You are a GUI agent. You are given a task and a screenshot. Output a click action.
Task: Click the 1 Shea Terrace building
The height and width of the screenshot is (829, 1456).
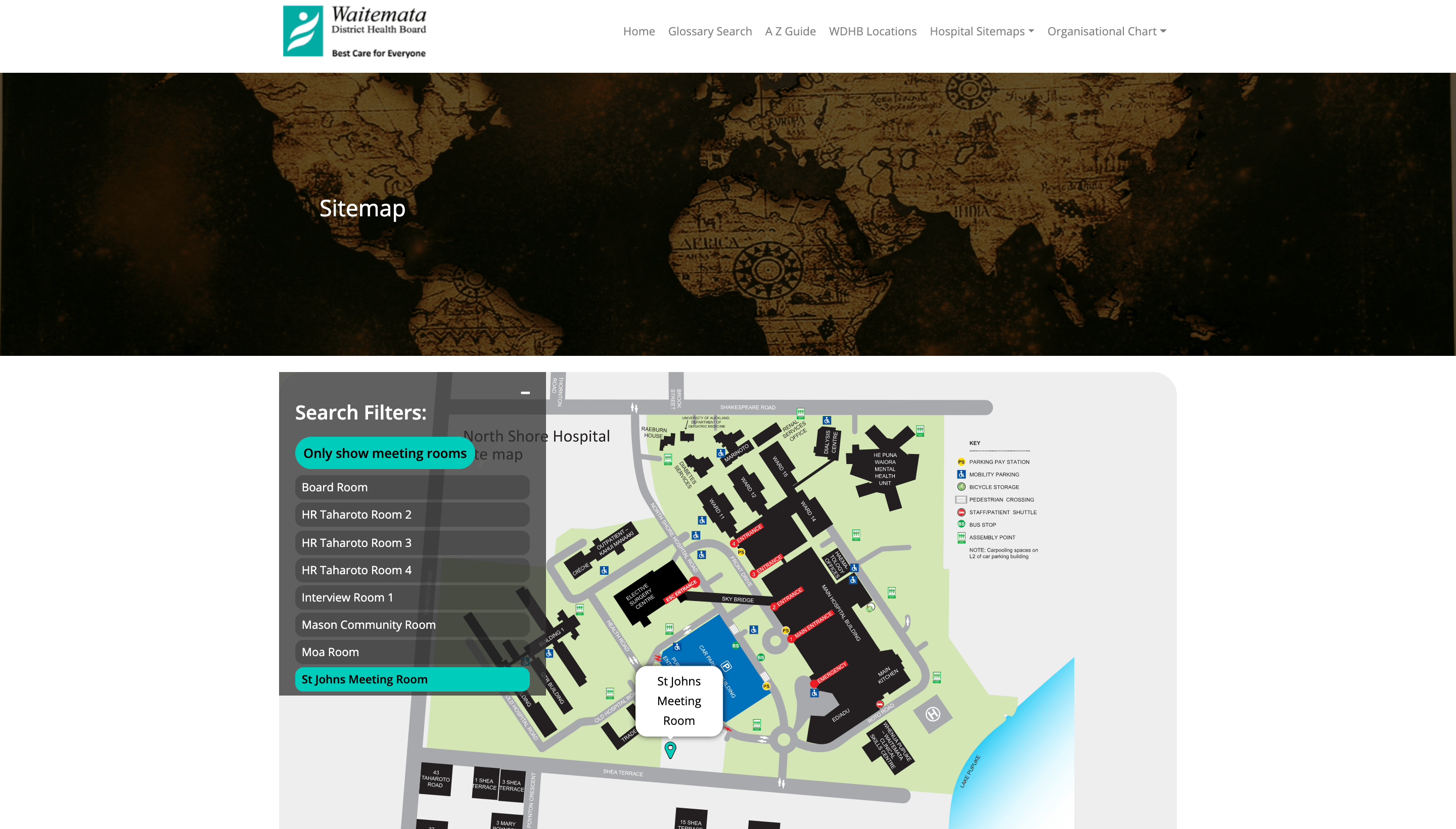[x=485, y=784]
